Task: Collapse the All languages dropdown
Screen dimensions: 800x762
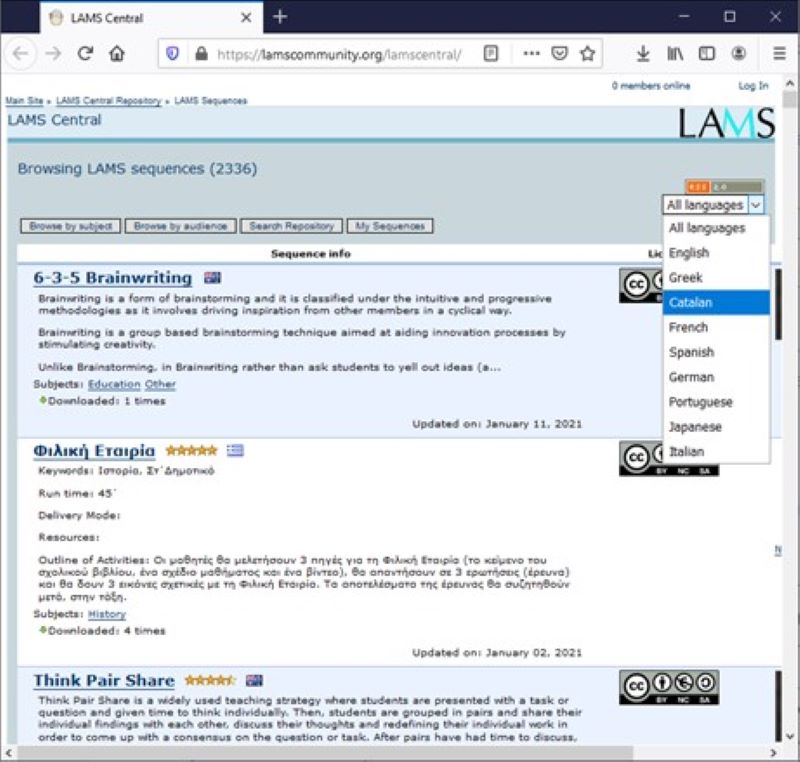Action: pyautogui.click(x=714, y=205)
